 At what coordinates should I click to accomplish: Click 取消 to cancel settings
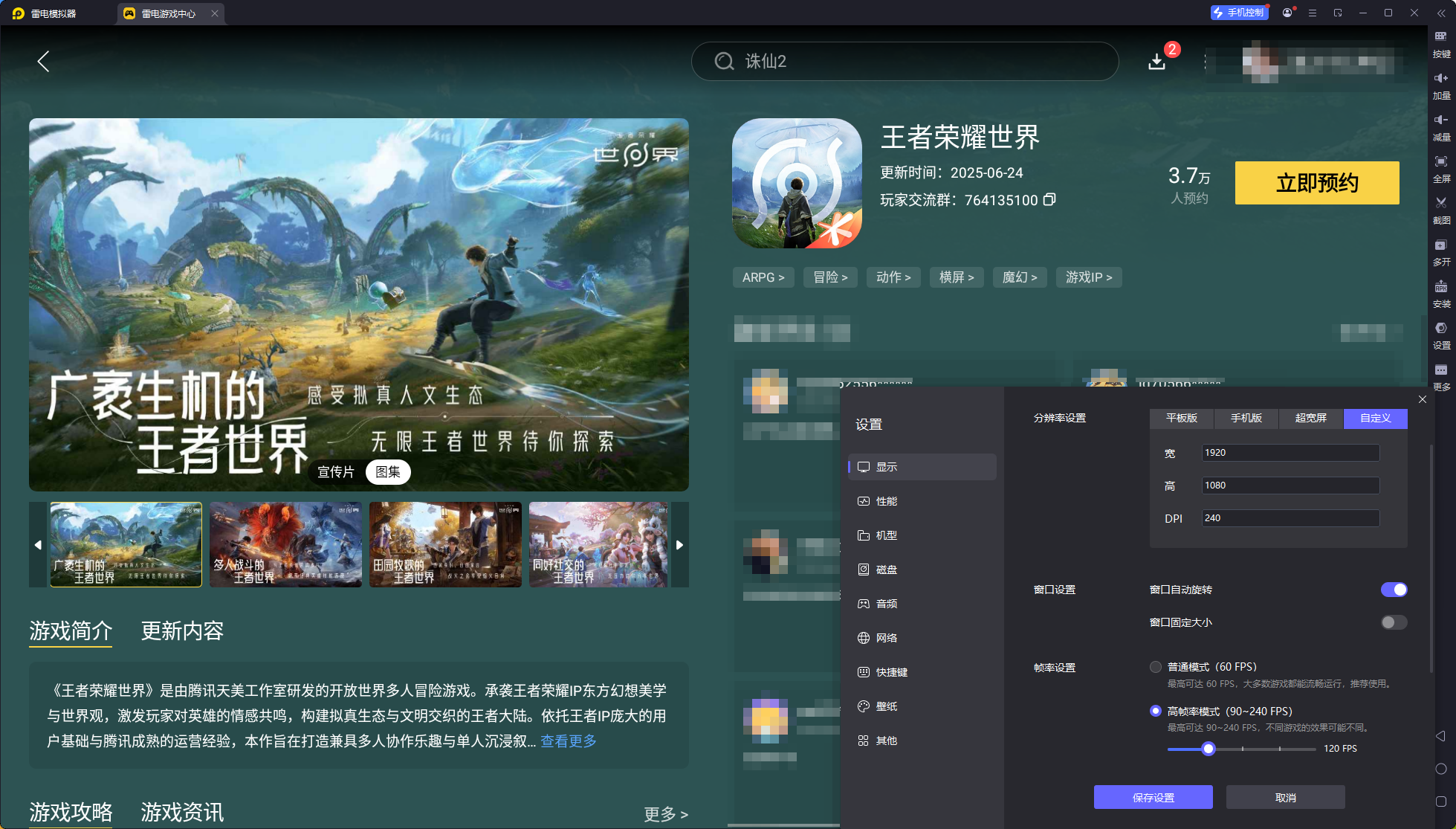pyautogui.click(x=1286, y=798)
